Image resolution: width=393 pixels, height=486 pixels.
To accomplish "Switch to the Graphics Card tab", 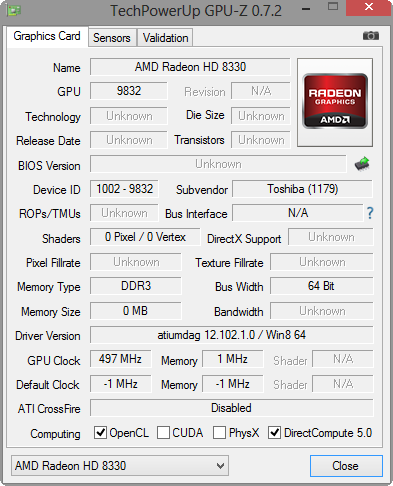I will pyautogui.click(x=47, y=36).
